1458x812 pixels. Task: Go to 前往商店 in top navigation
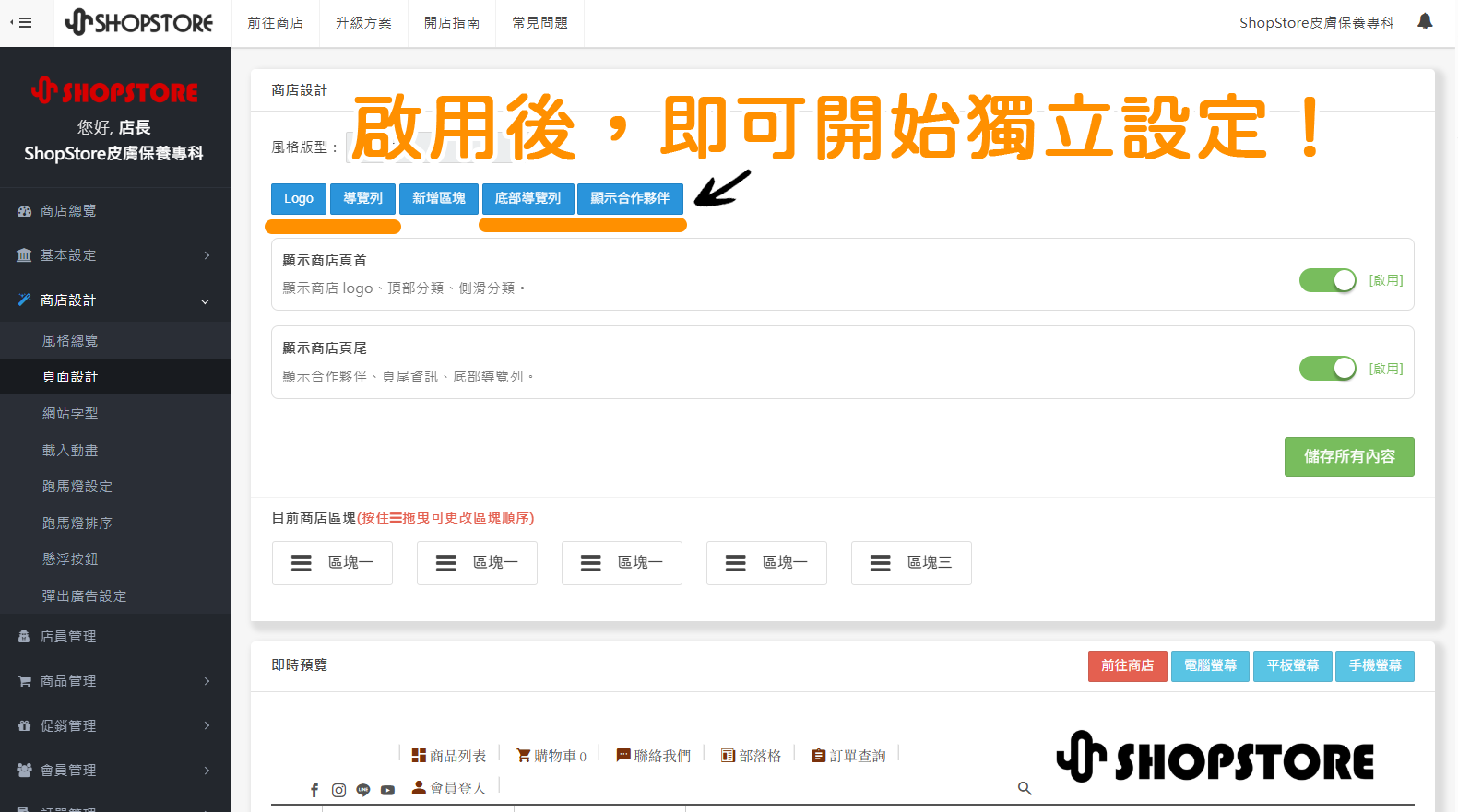[275, 23]
